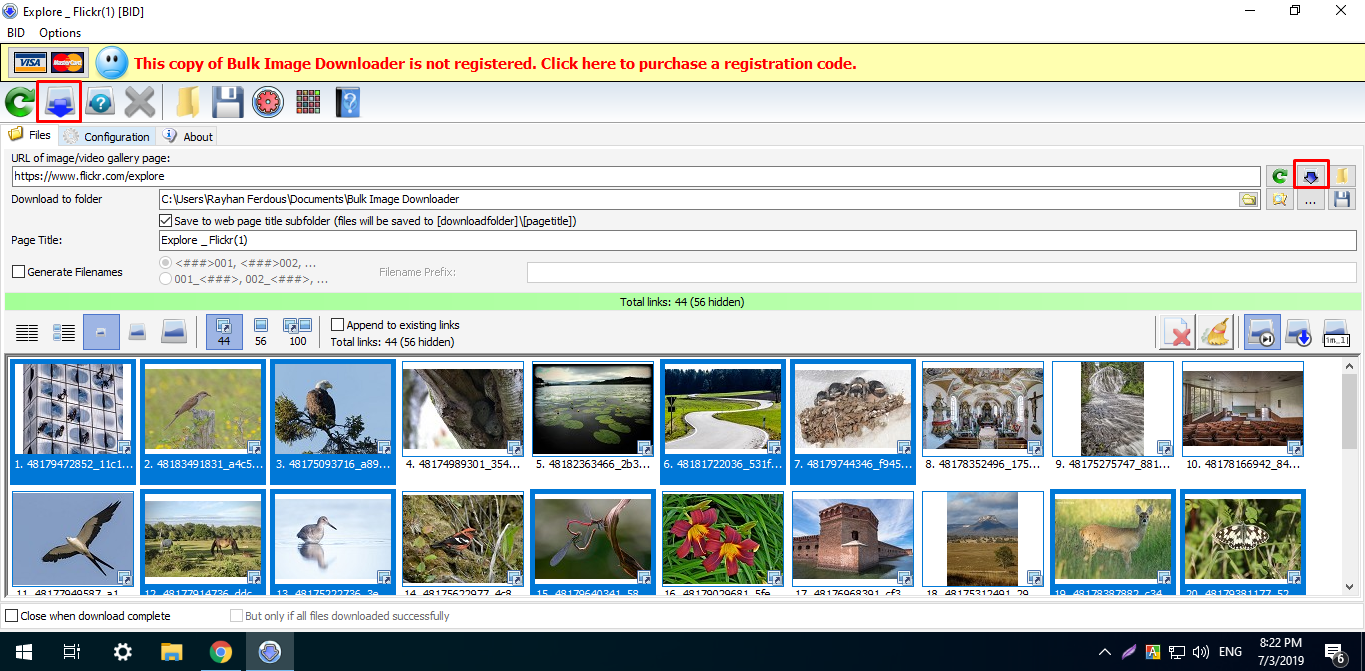Click the URL of gallery page field

pos(636,176)
